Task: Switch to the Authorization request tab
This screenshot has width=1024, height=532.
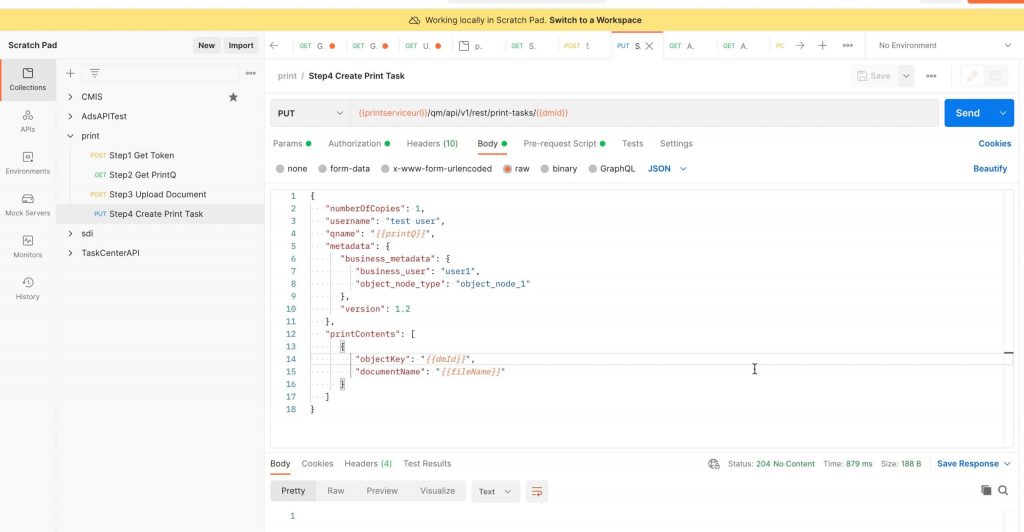Action: [x=359, y=144]
